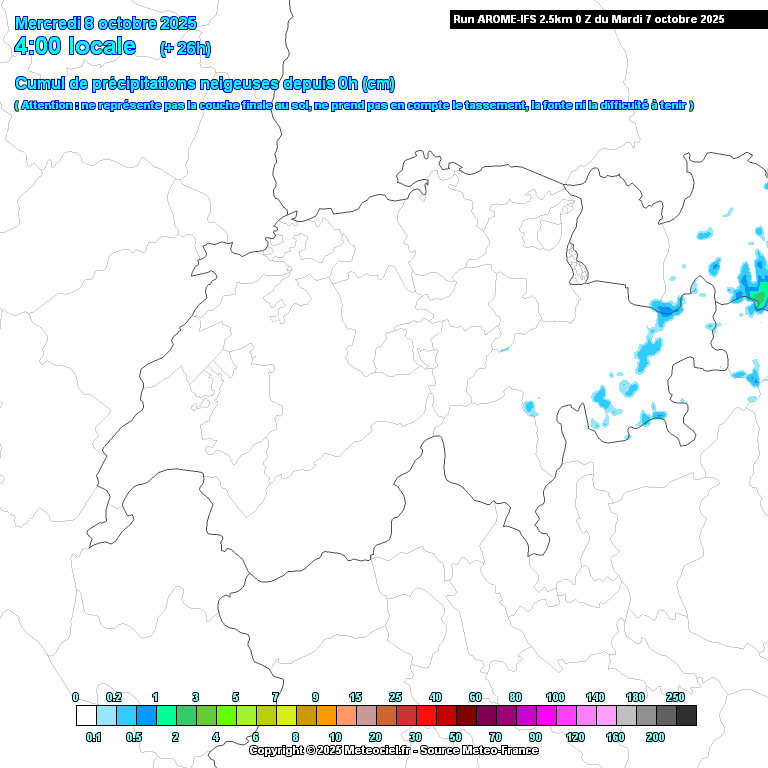Click the 15 label above the legend
Viewport: 768px width, 768px height.
click(x=355, y=697)
